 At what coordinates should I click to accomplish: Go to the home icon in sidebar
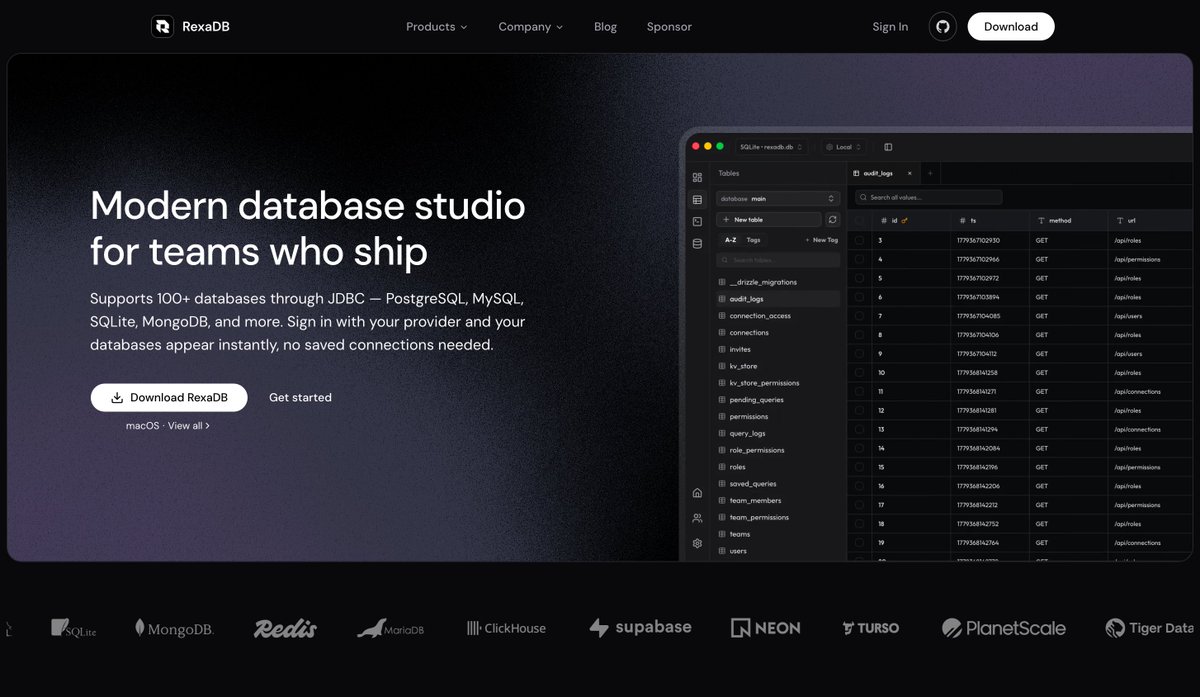(697, 493)
